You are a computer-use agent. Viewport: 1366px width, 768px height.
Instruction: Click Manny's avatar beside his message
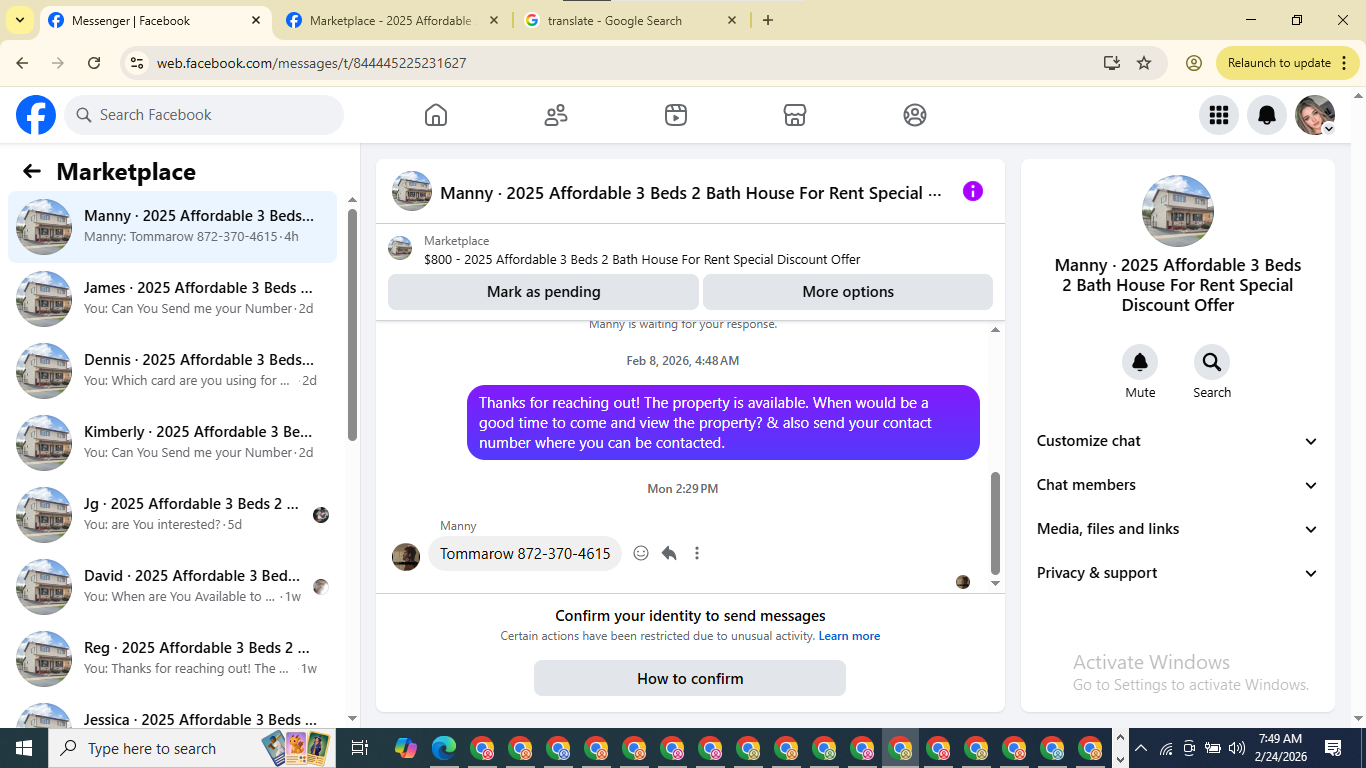[406, 557]
